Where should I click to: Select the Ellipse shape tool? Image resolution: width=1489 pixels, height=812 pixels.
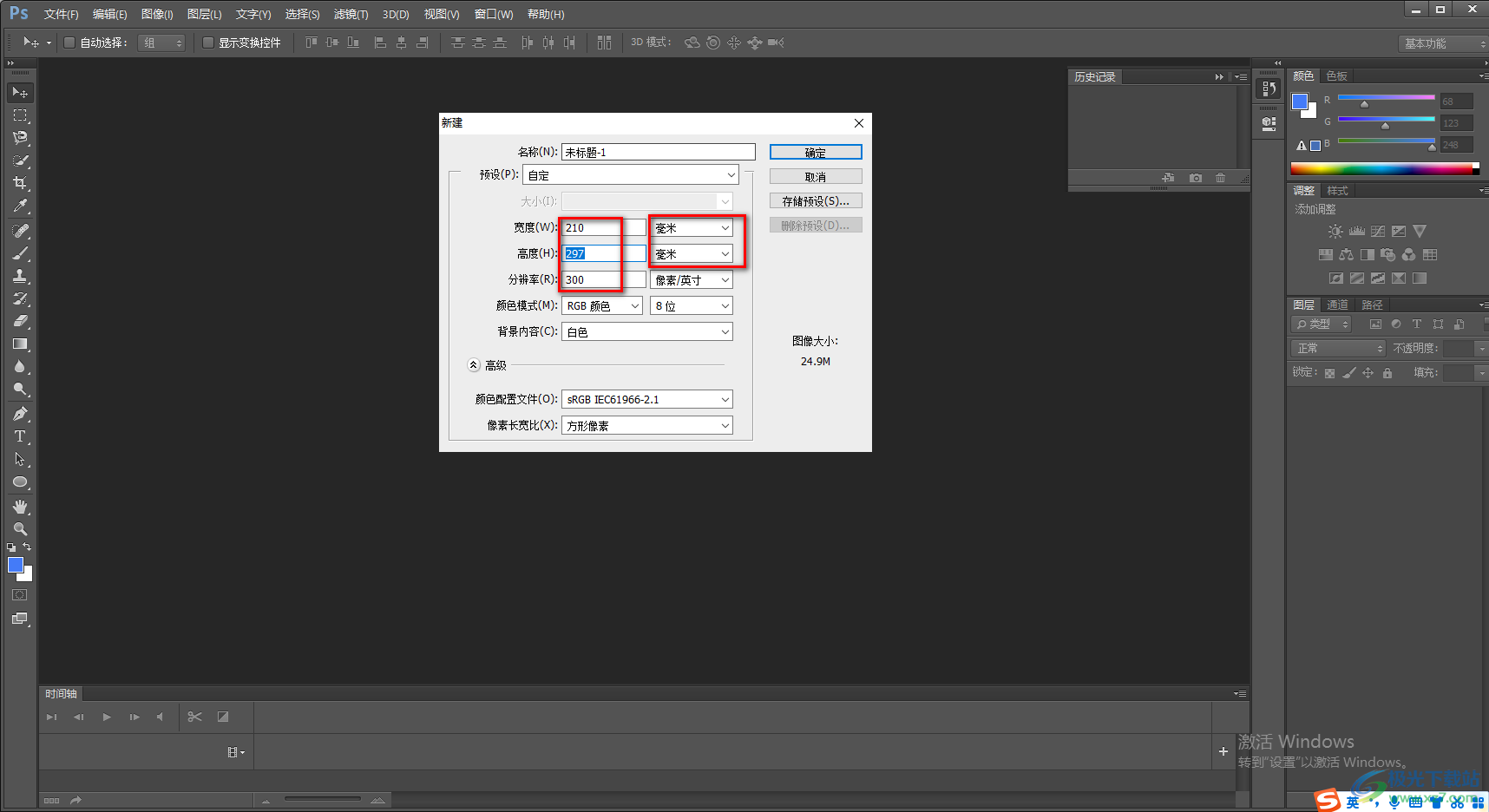20,481
